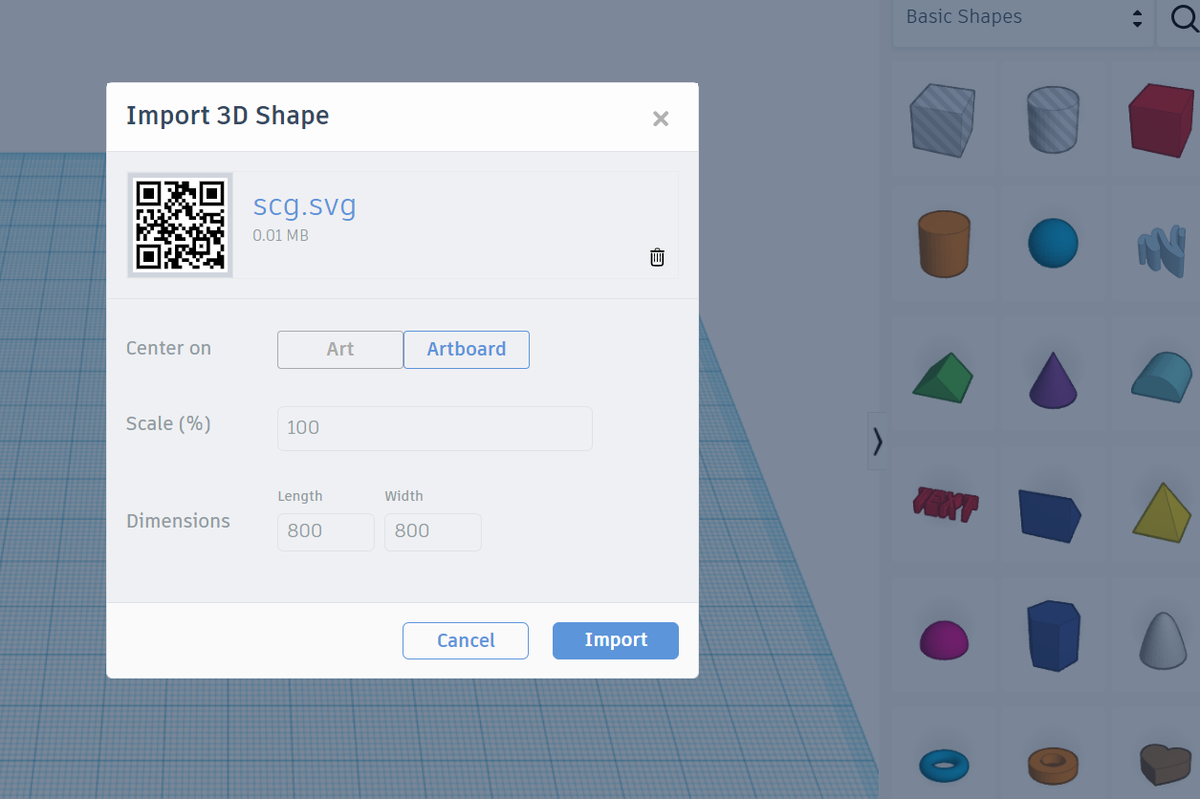Click the Import button
Screen dimensions: 1200x799
click(x=615, y=640)
